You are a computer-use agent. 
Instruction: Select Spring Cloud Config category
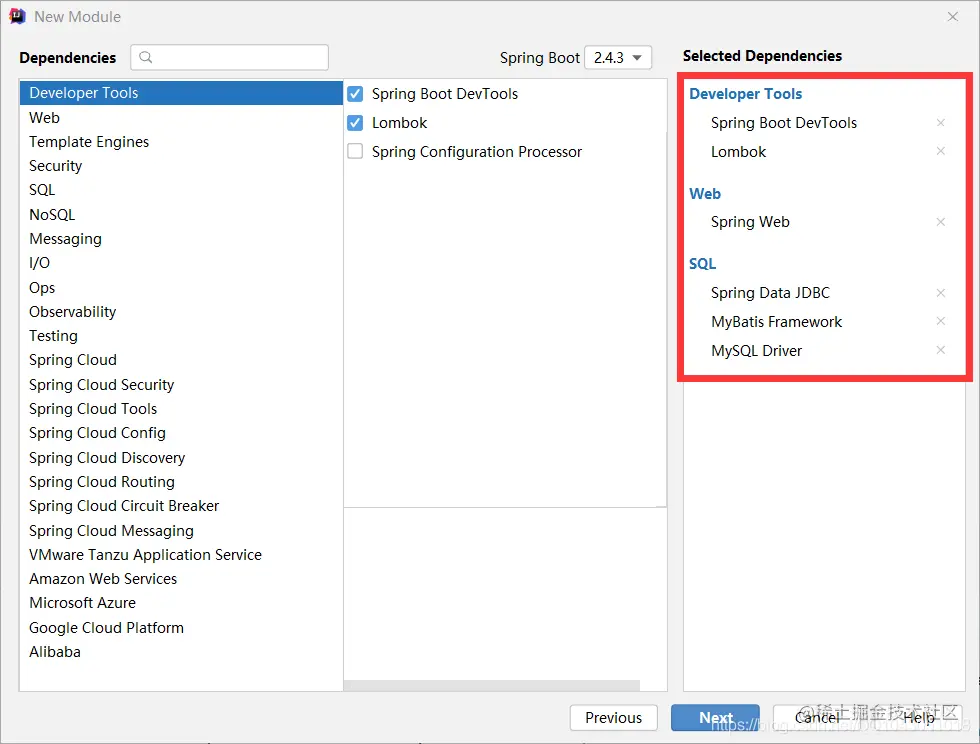pos(181,433)
